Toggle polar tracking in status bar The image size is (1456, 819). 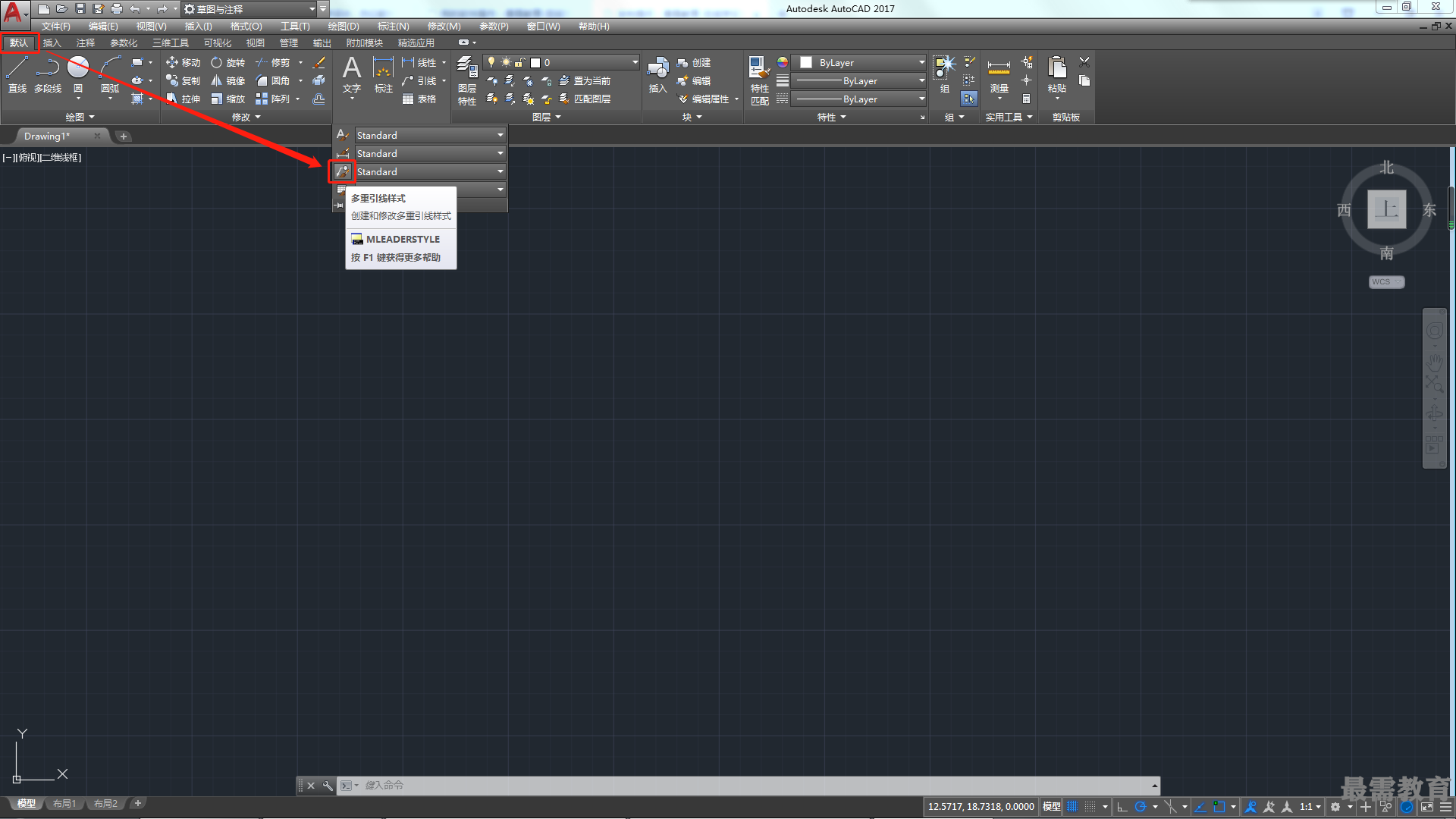click(1140, 807)
